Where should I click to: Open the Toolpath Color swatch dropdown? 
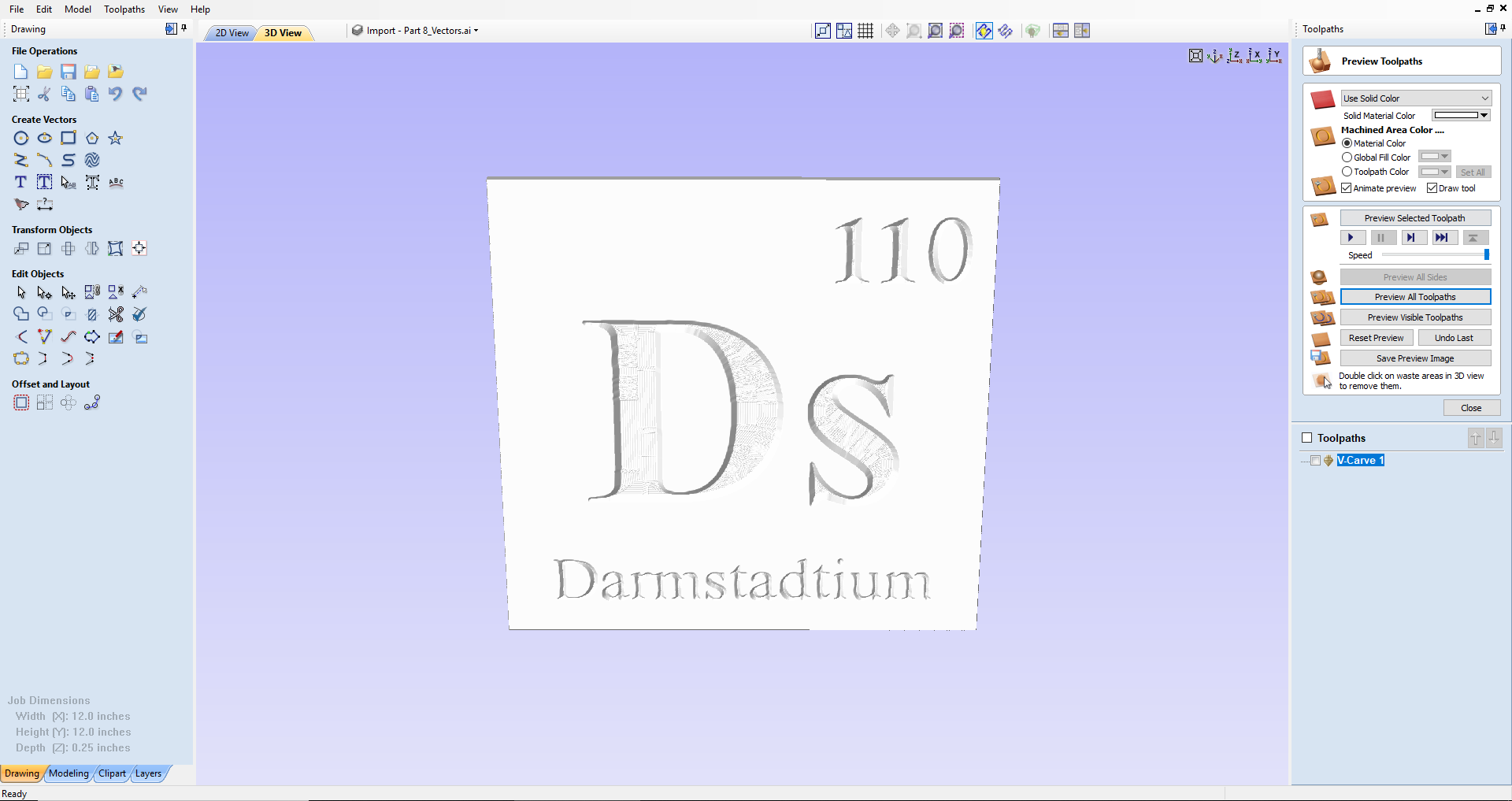(x=1435, y=172)
